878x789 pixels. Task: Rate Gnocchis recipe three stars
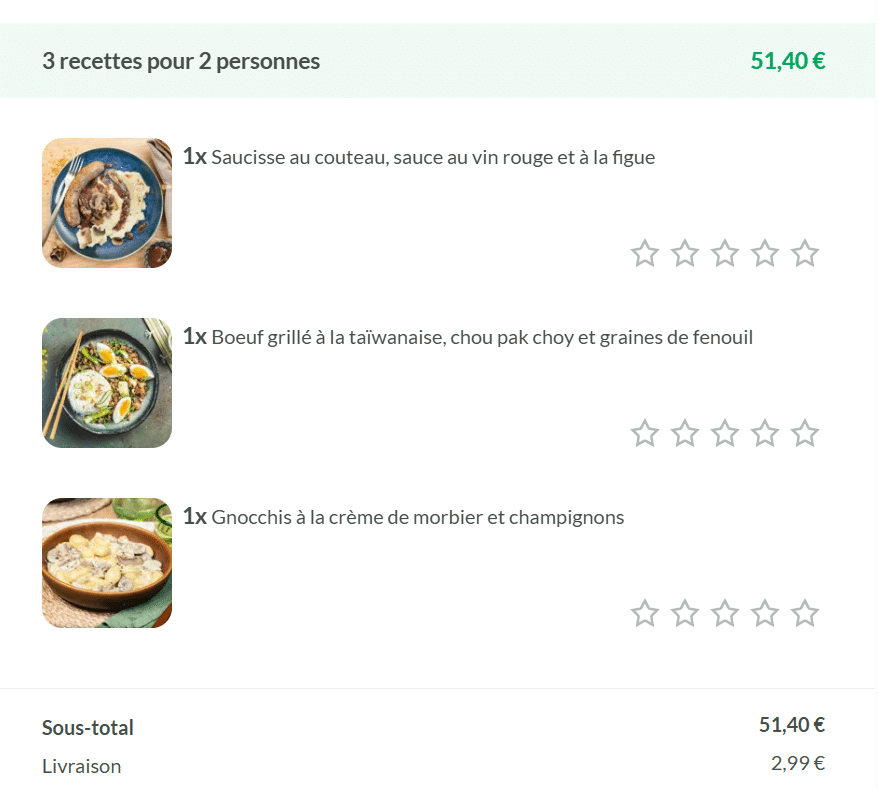click(725, 614)
